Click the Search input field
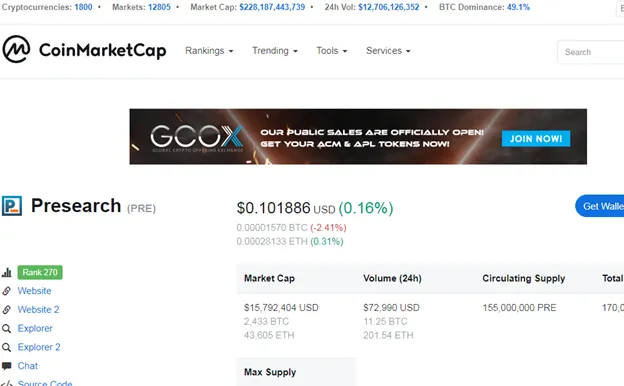Image resolution: width=624 pixels, height=386 pixels. (591, 52)
